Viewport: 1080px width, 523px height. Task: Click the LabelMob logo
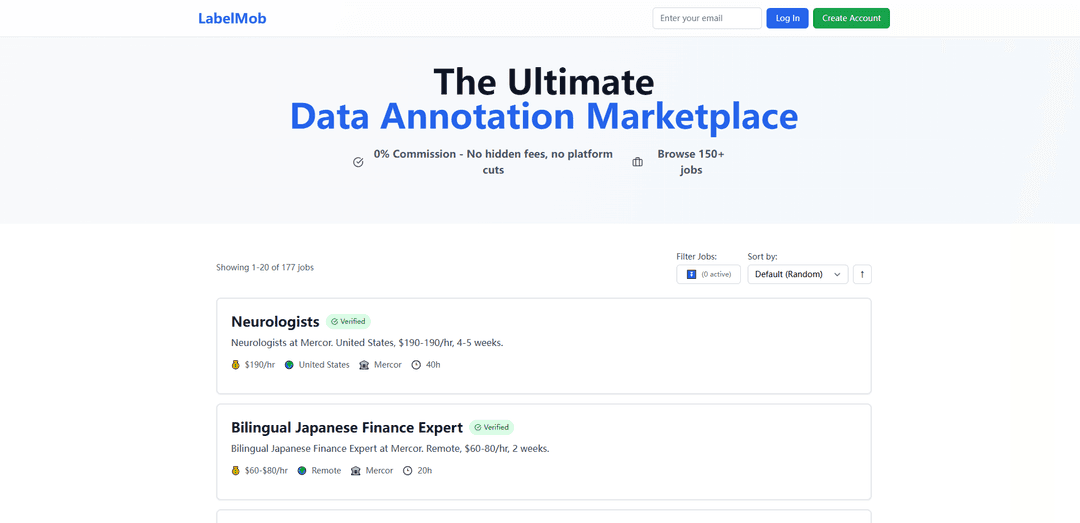pyautogui.click(x=232, y=18)
